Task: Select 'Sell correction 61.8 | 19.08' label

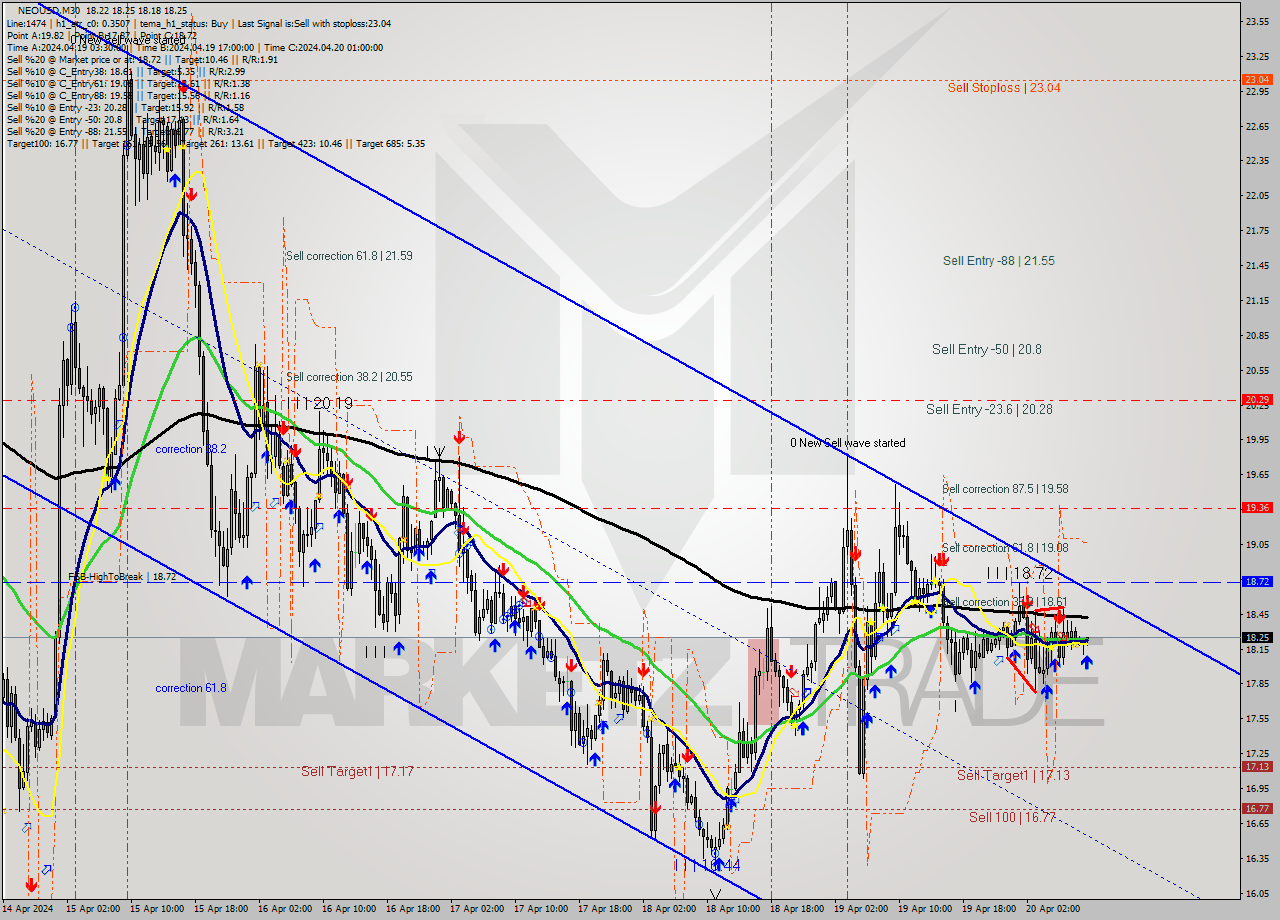Action: (1005, 548)
